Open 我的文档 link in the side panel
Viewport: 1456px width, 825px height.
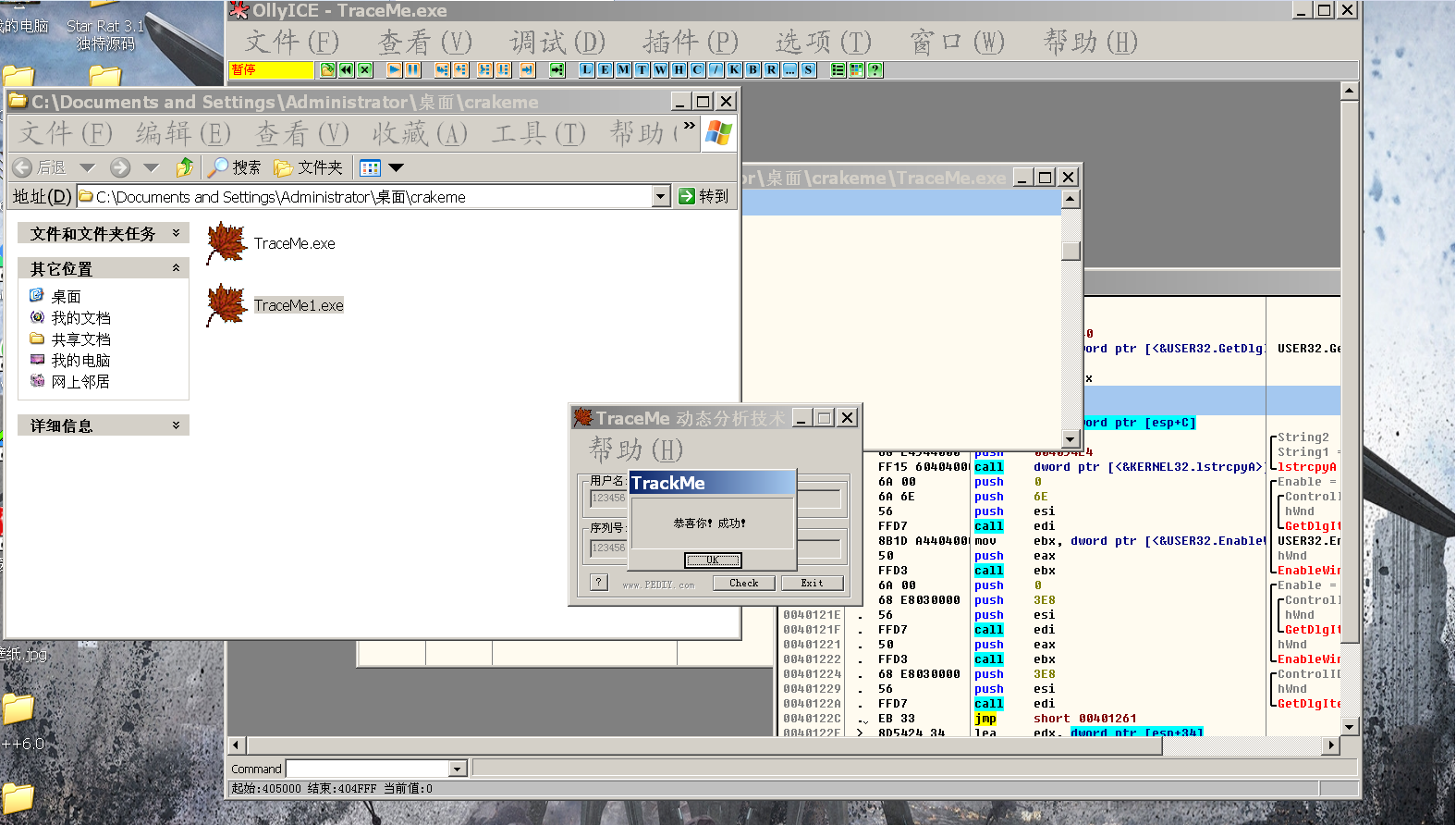pyautogui.click(x=80, y=318)
